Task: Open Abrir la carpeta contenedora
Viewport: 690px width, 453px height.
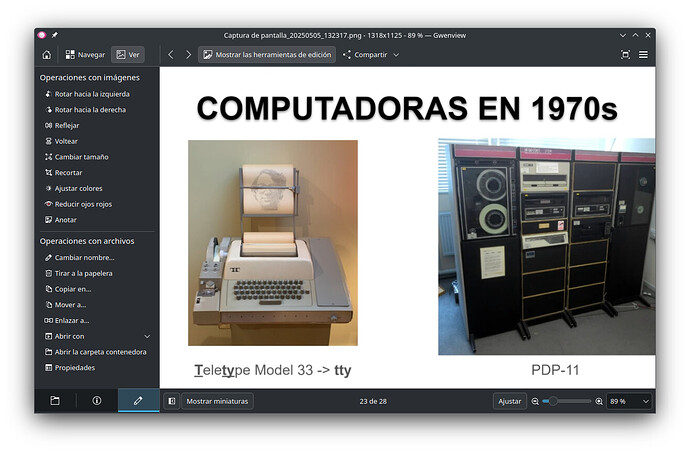Action: (95, 352)
